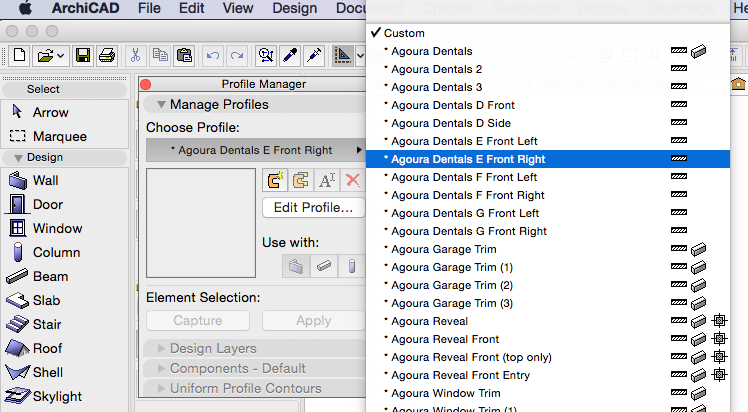
Task: Click the Print icon in toolbar
Action: [x=107, y=54]
